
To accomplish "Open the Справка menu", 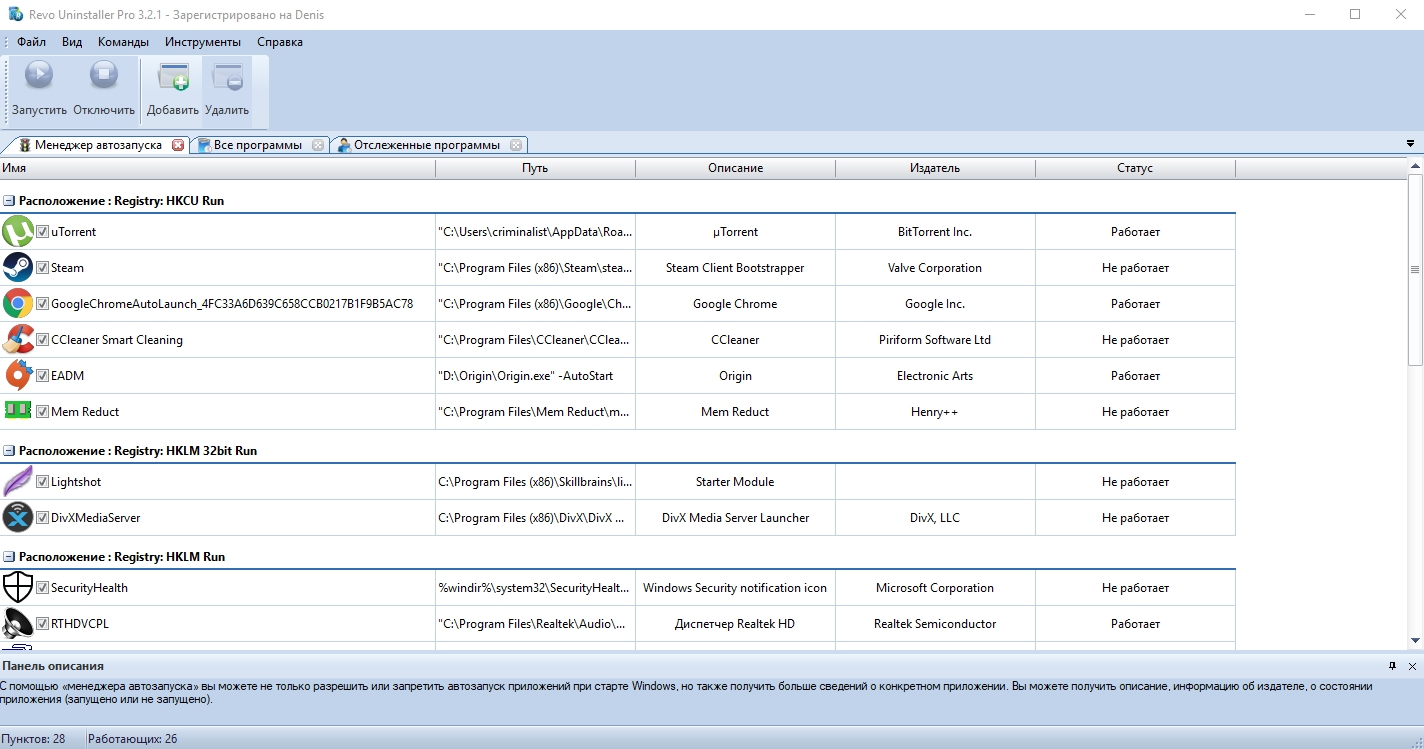I will click(x=280, y=42).
